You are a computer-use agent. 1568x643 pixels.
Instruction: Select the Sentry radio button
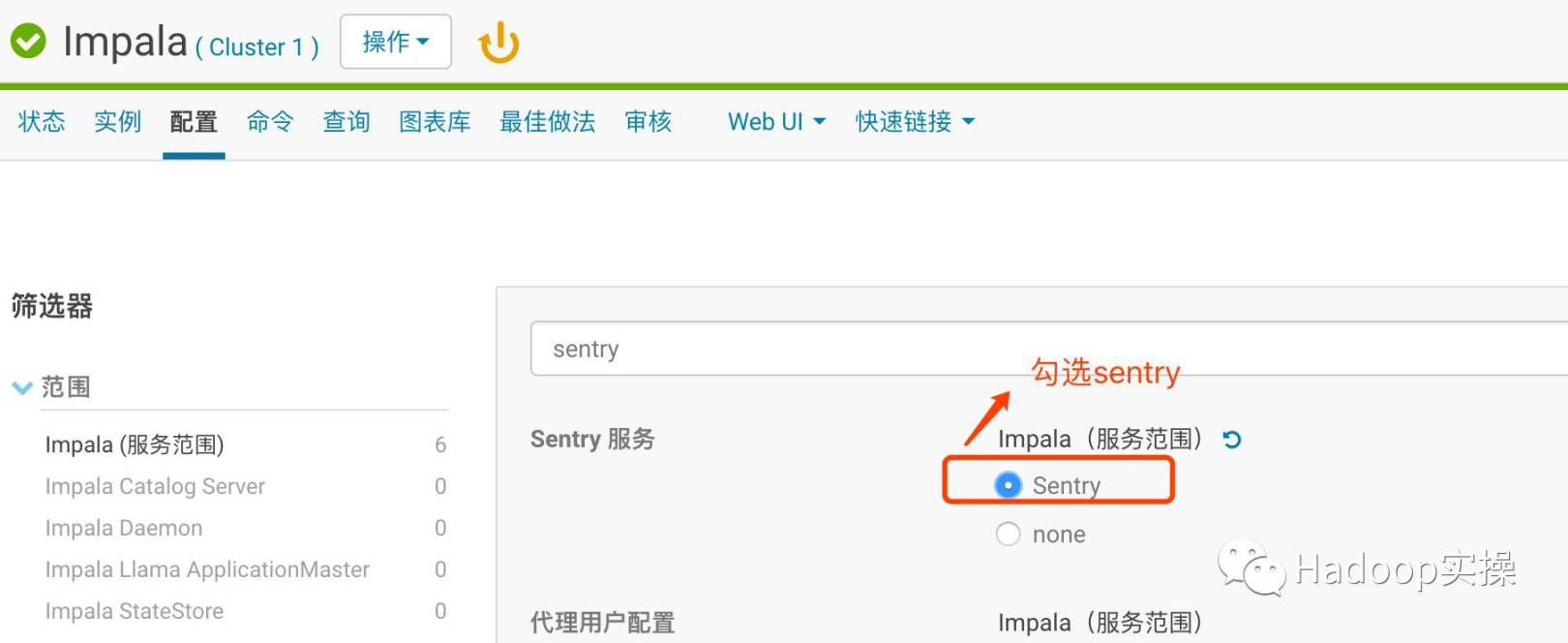[1009, 484]
